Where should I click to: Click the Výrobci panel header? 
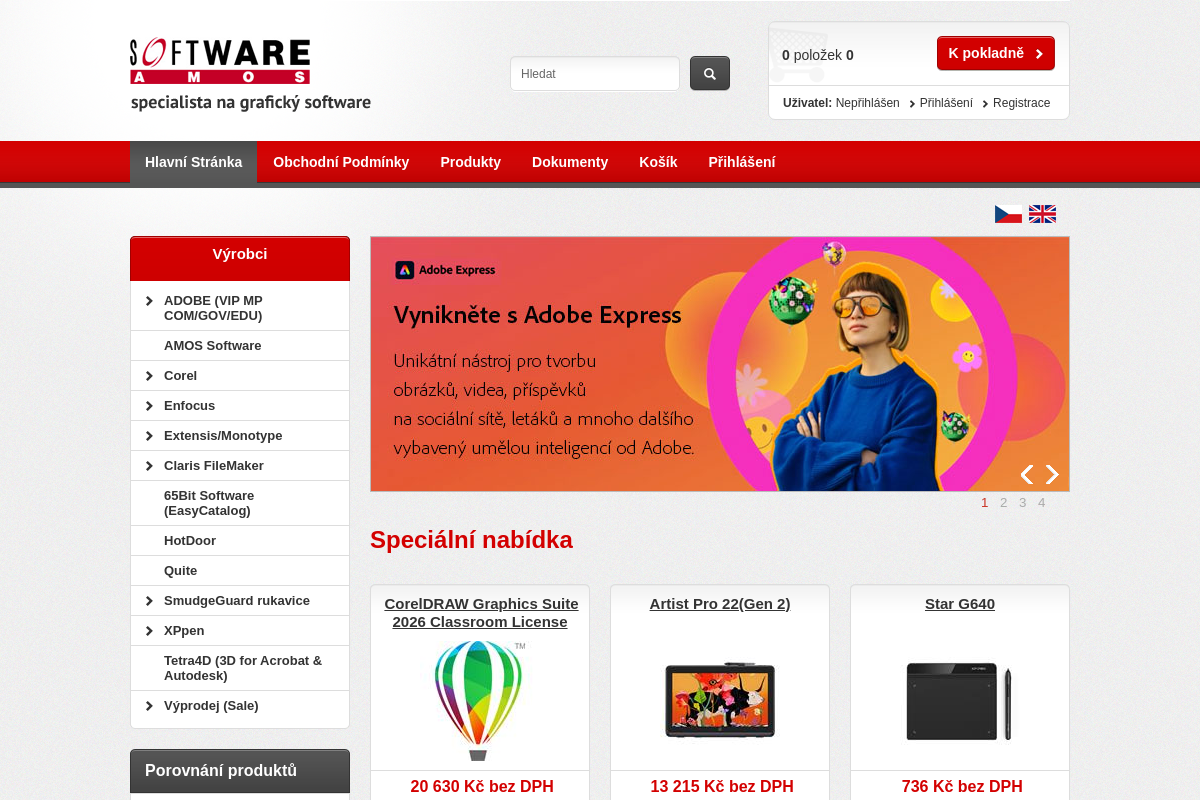(240, 258)
